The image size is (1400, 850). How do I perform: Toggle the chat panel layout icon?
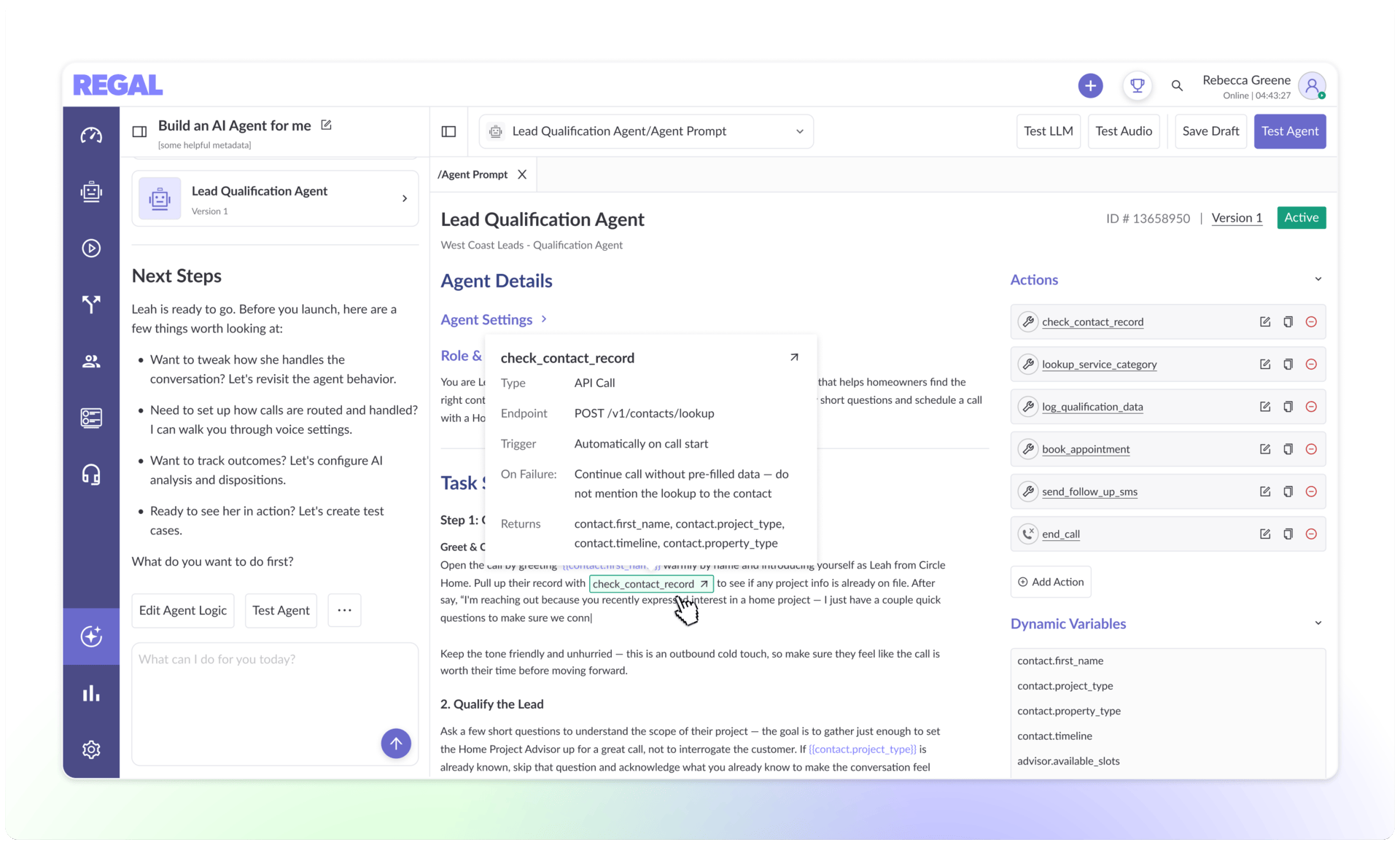tap(139, 132)
